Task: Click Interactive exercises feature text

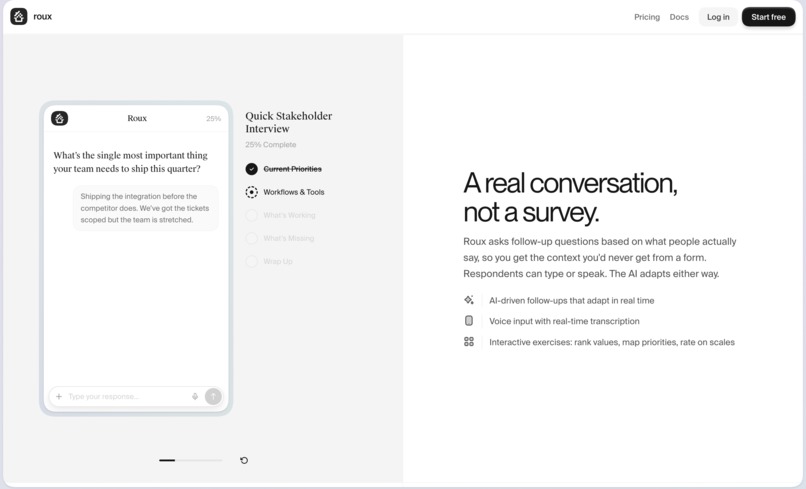Action: [612, 342]
